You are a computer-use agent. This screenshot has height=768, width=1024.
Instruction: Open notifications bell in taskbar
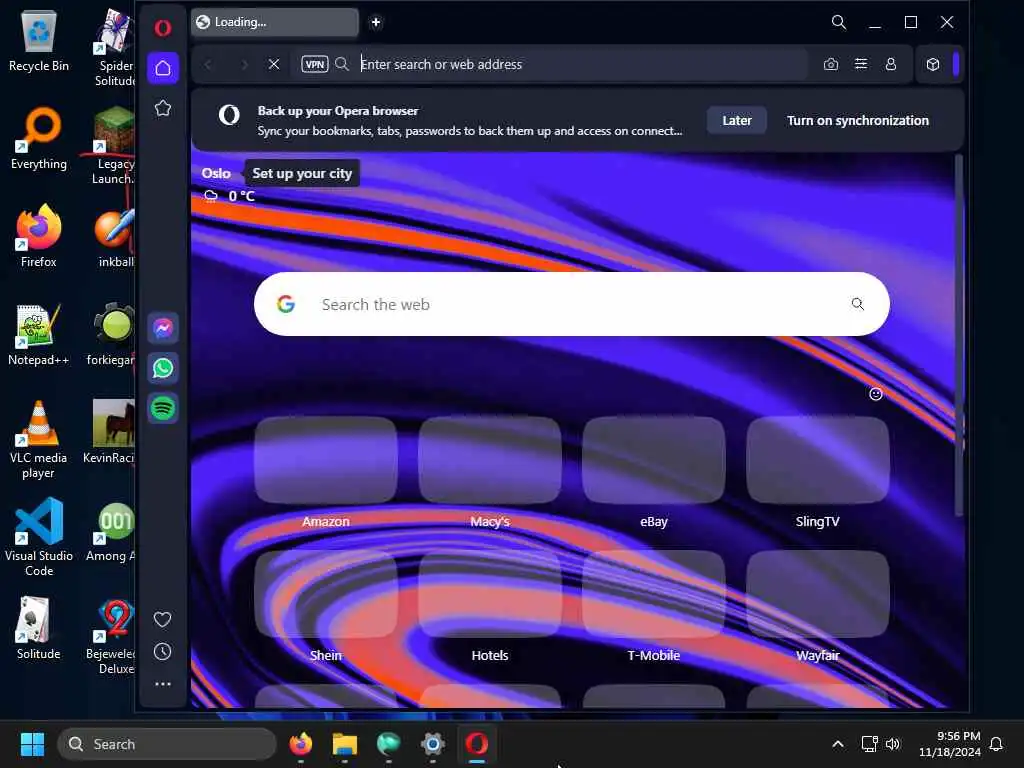[x=996, y=744]
